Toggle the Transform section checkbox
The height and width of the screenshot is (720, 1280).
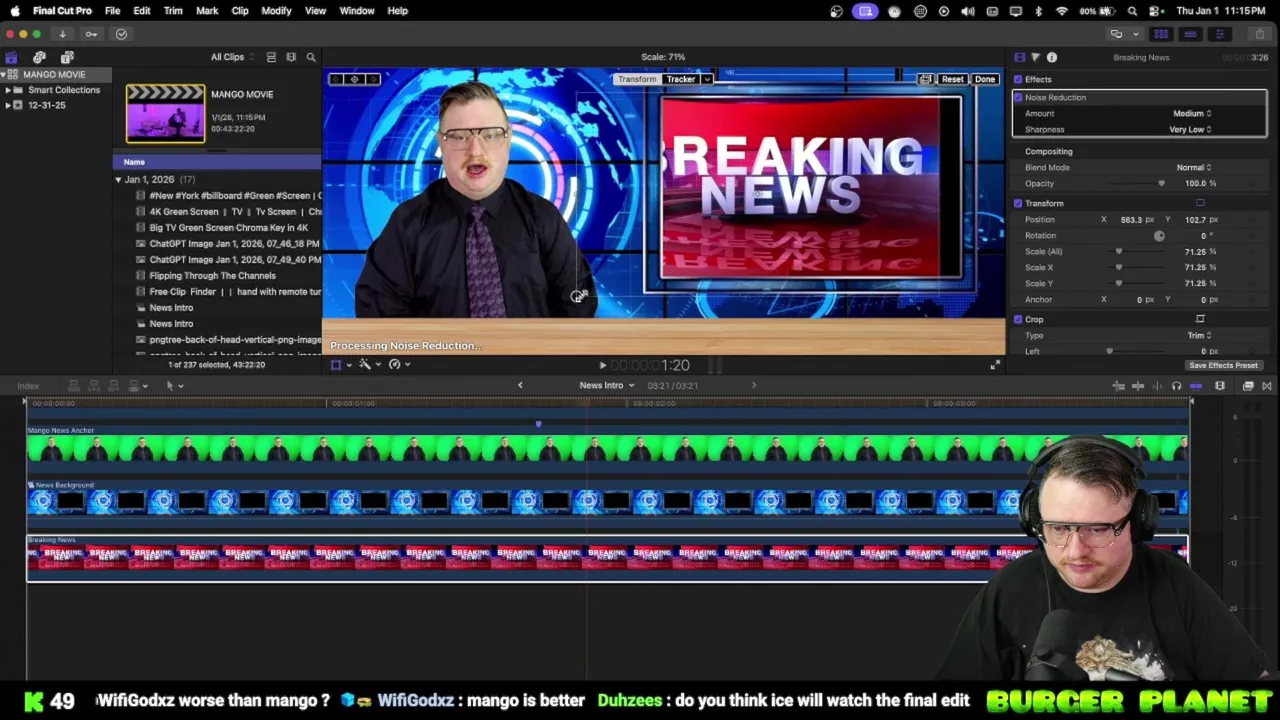point(1018,203)
